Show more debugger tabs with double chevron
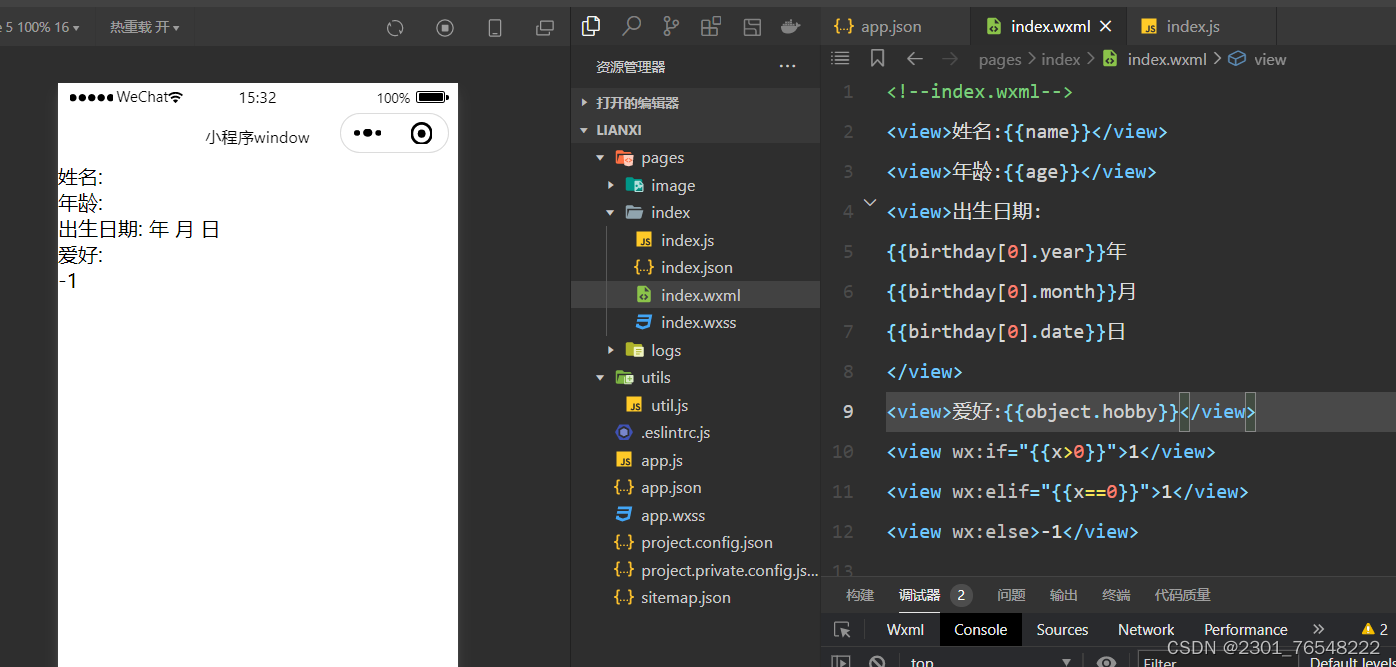 click(1318, 629)
